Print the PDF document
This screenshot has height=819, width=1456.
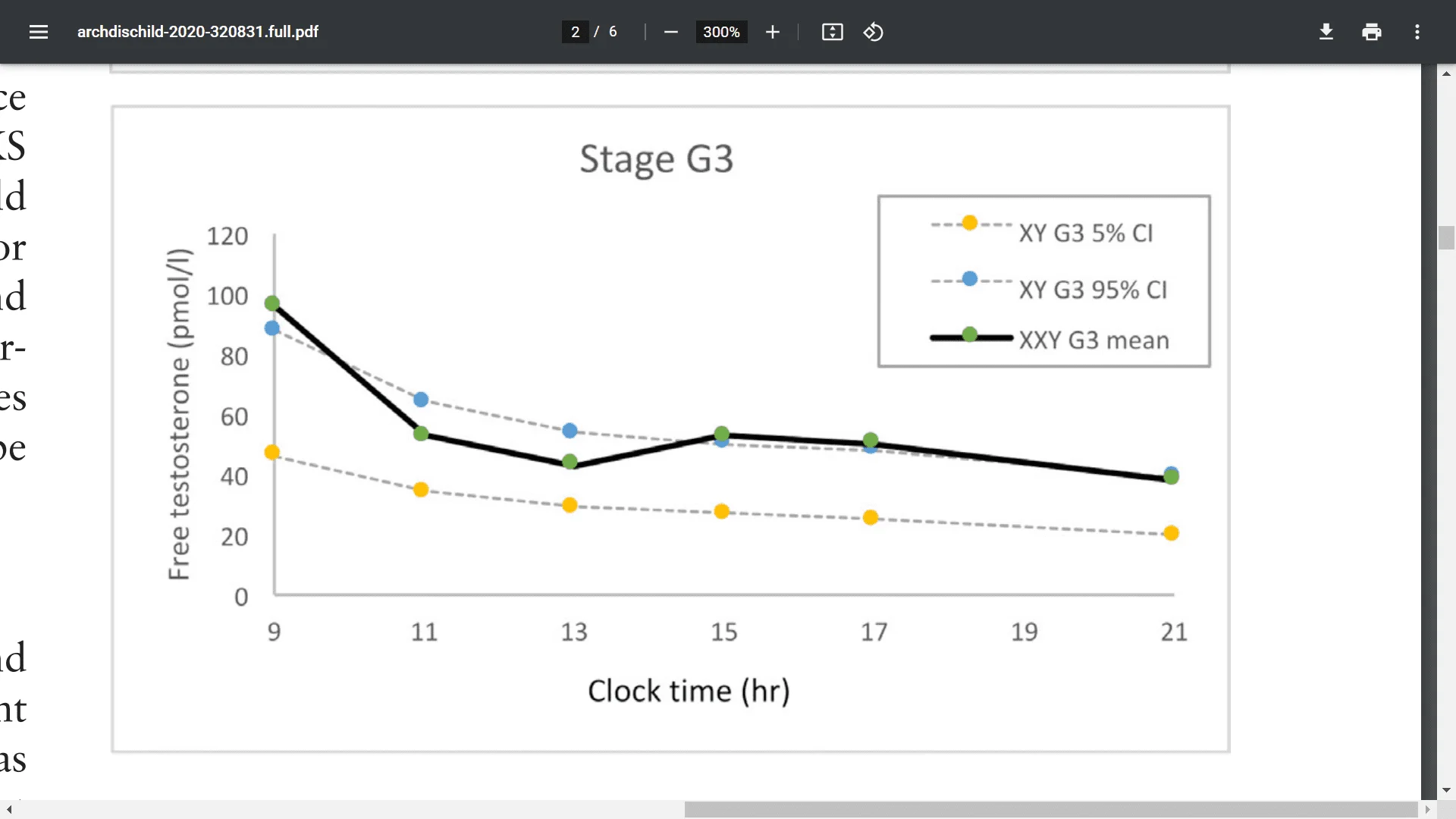(x=1372, y=32)
